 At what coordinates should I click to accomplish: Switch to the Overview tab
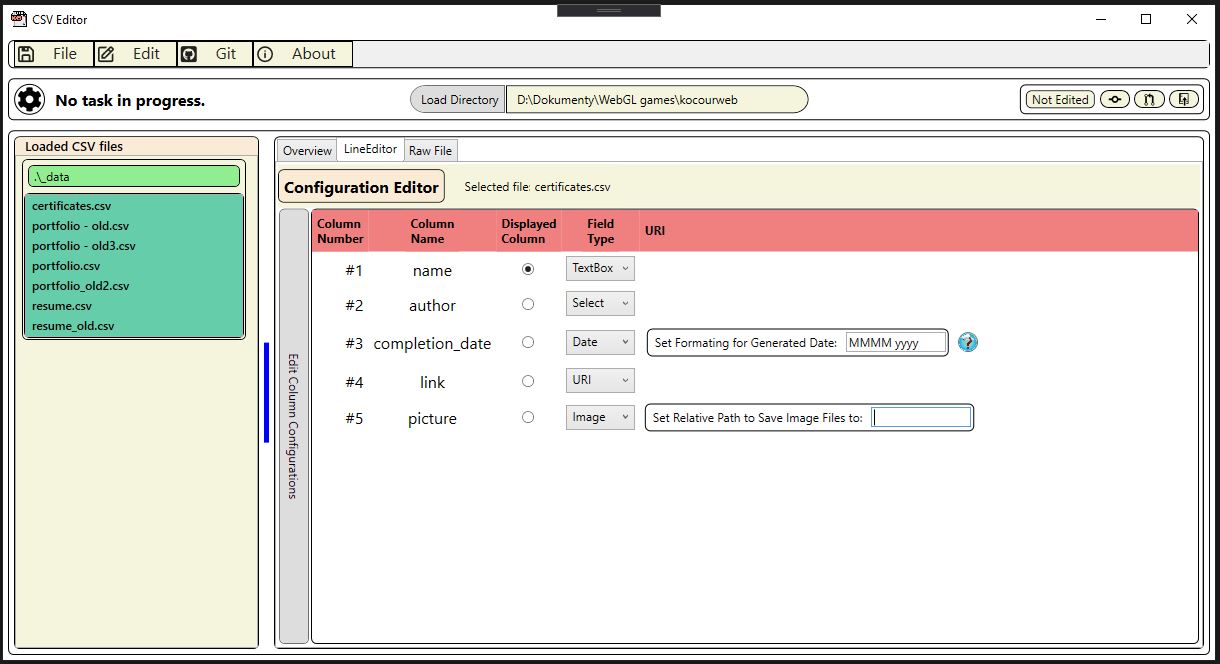point(307,151)
